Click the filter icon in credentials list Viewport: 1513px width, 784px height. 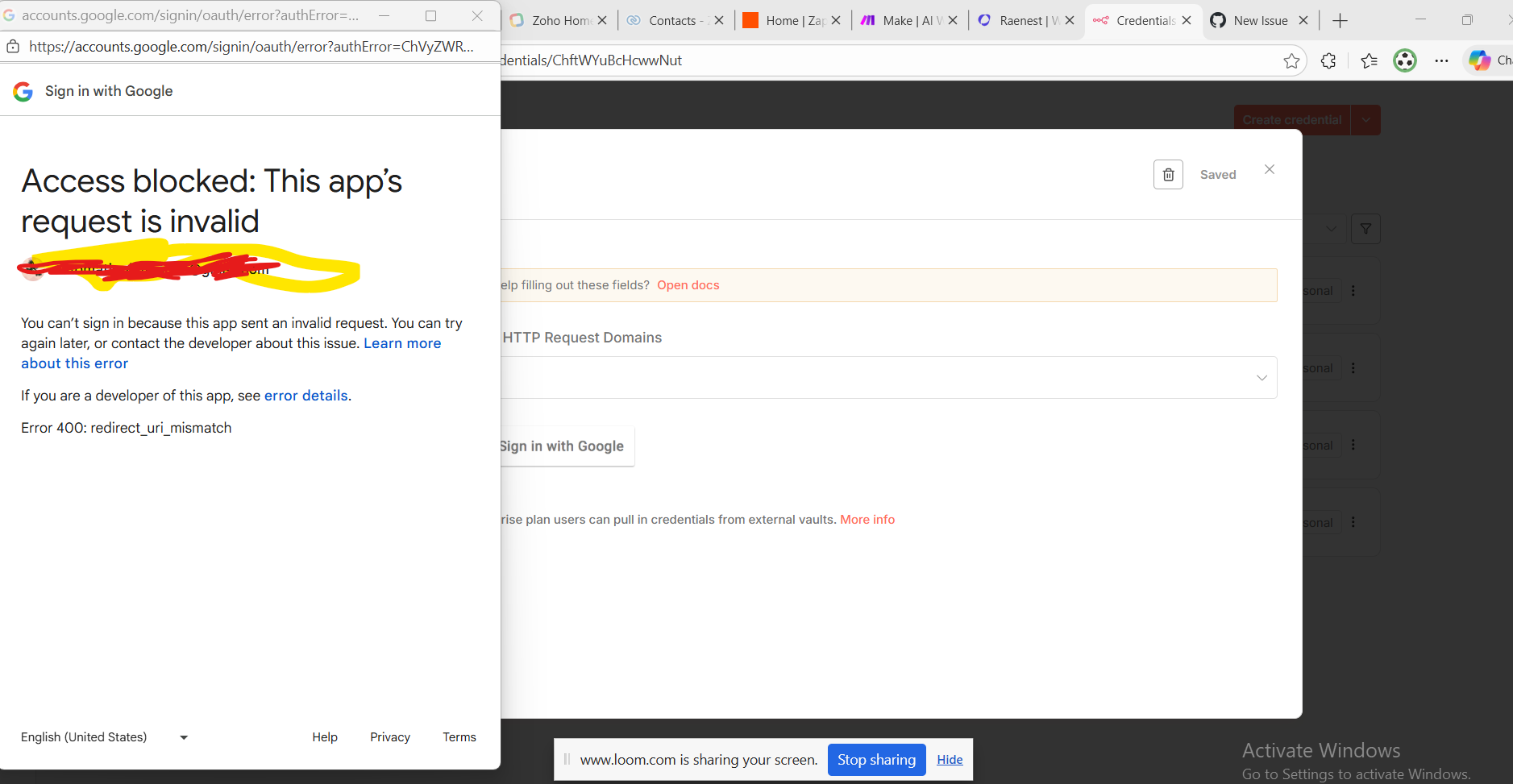click(1365, 229)
